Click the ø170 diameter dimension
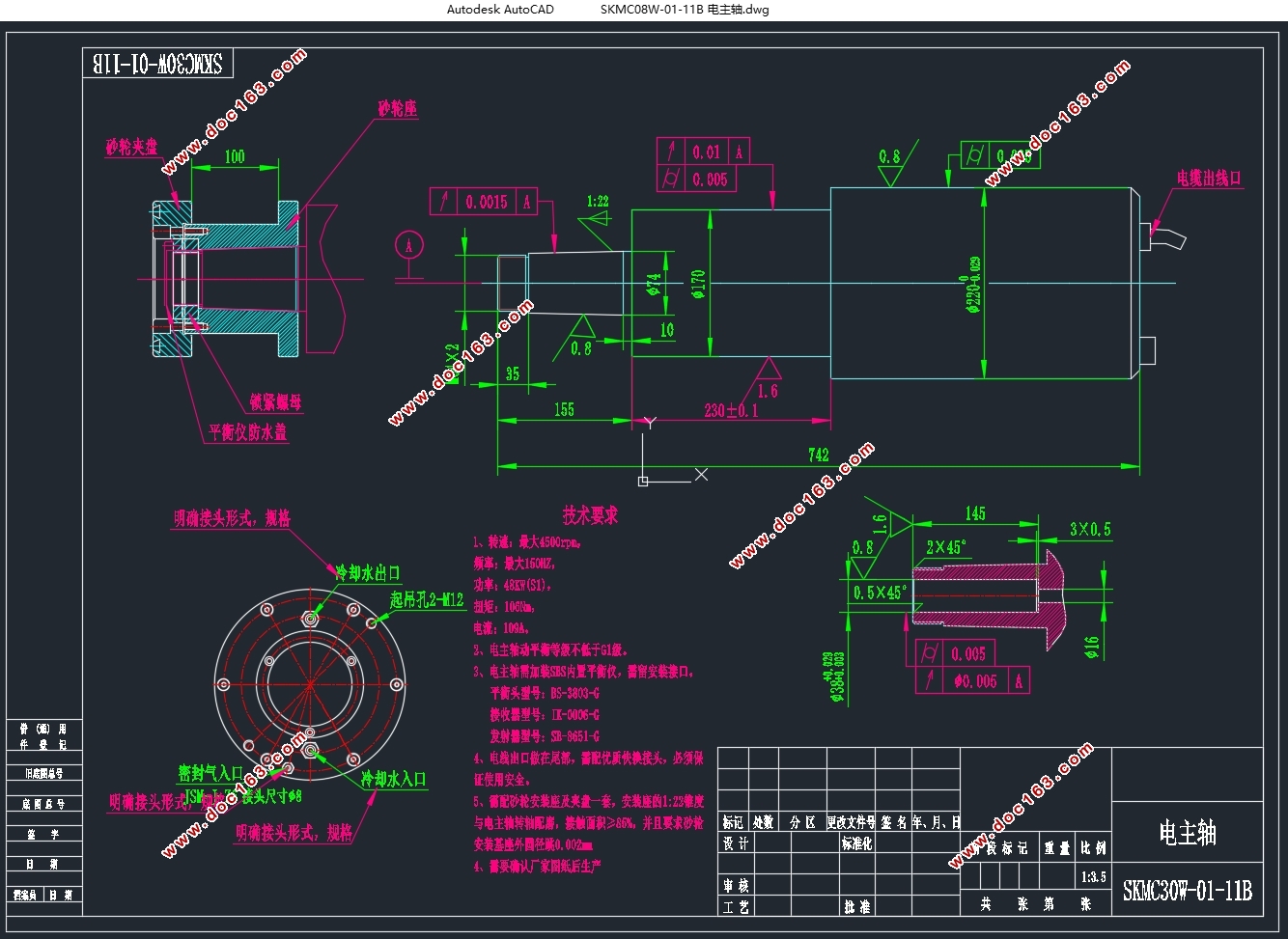The image size is (1288, 939). click(698, 283)
